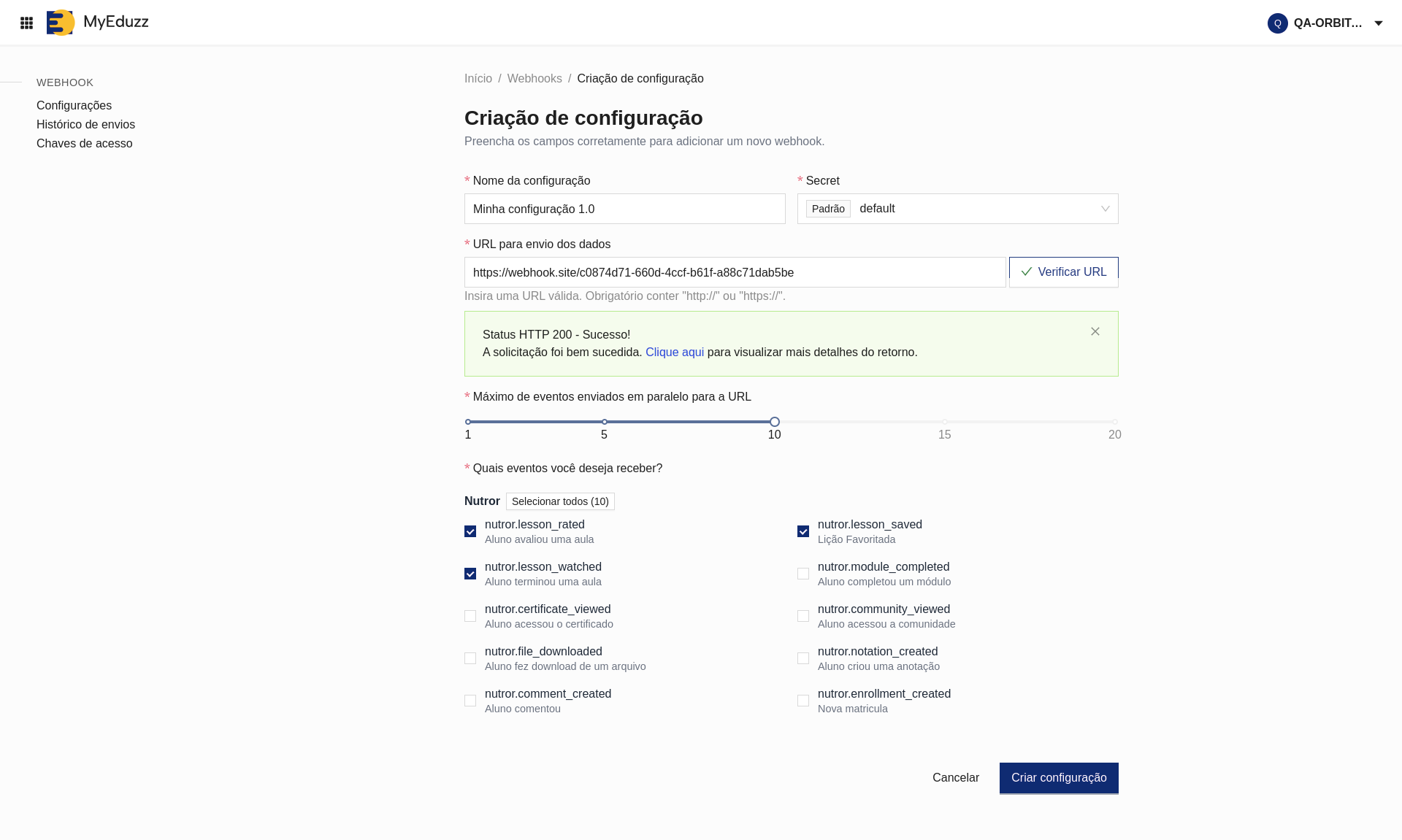Viewport: 1402px width, 840px height.
Task: Open Configurações in sidebar
Action: pos(74,106)
